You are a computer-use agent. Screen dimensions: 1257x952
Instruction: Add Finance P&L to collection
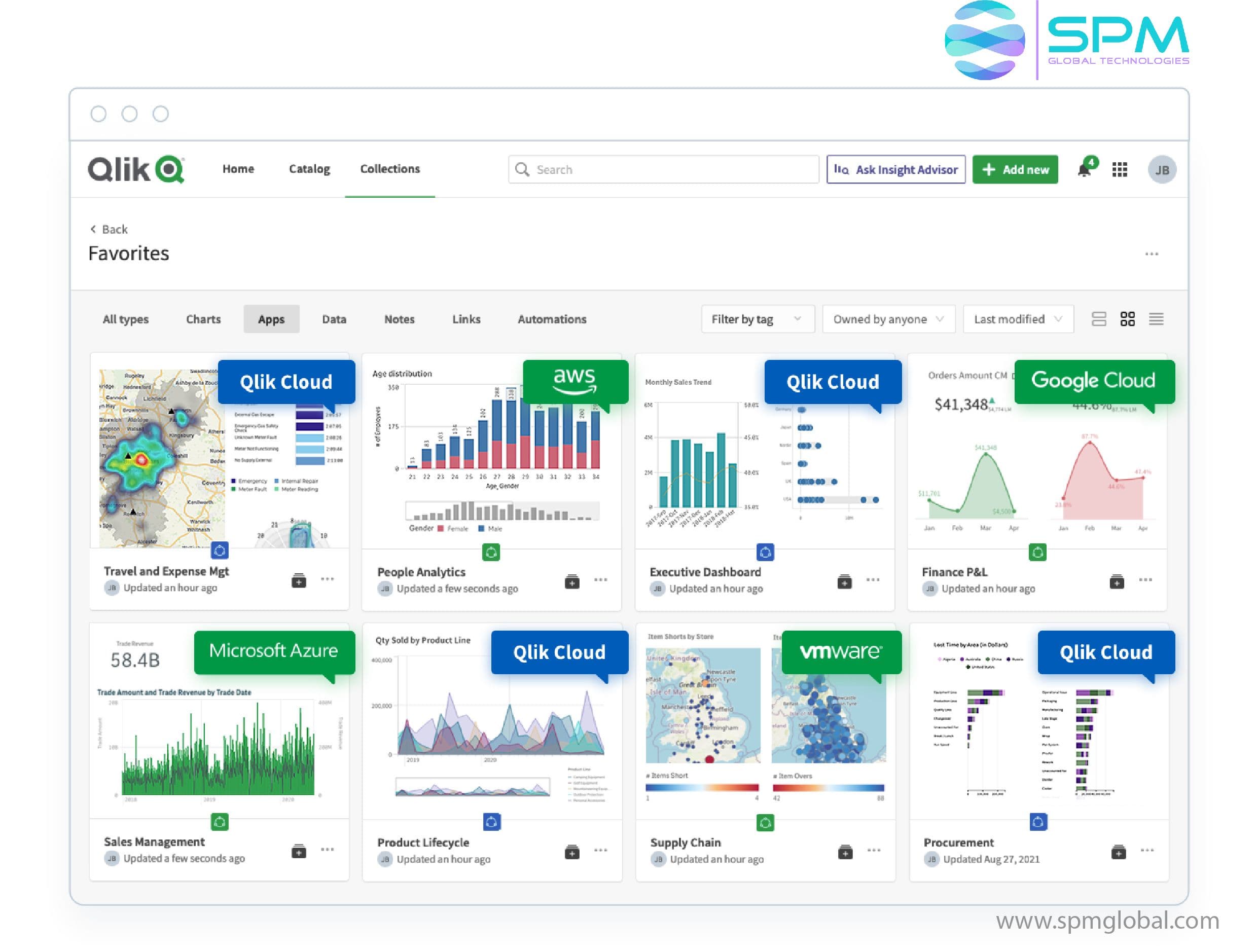click(x=1117, y=581)
